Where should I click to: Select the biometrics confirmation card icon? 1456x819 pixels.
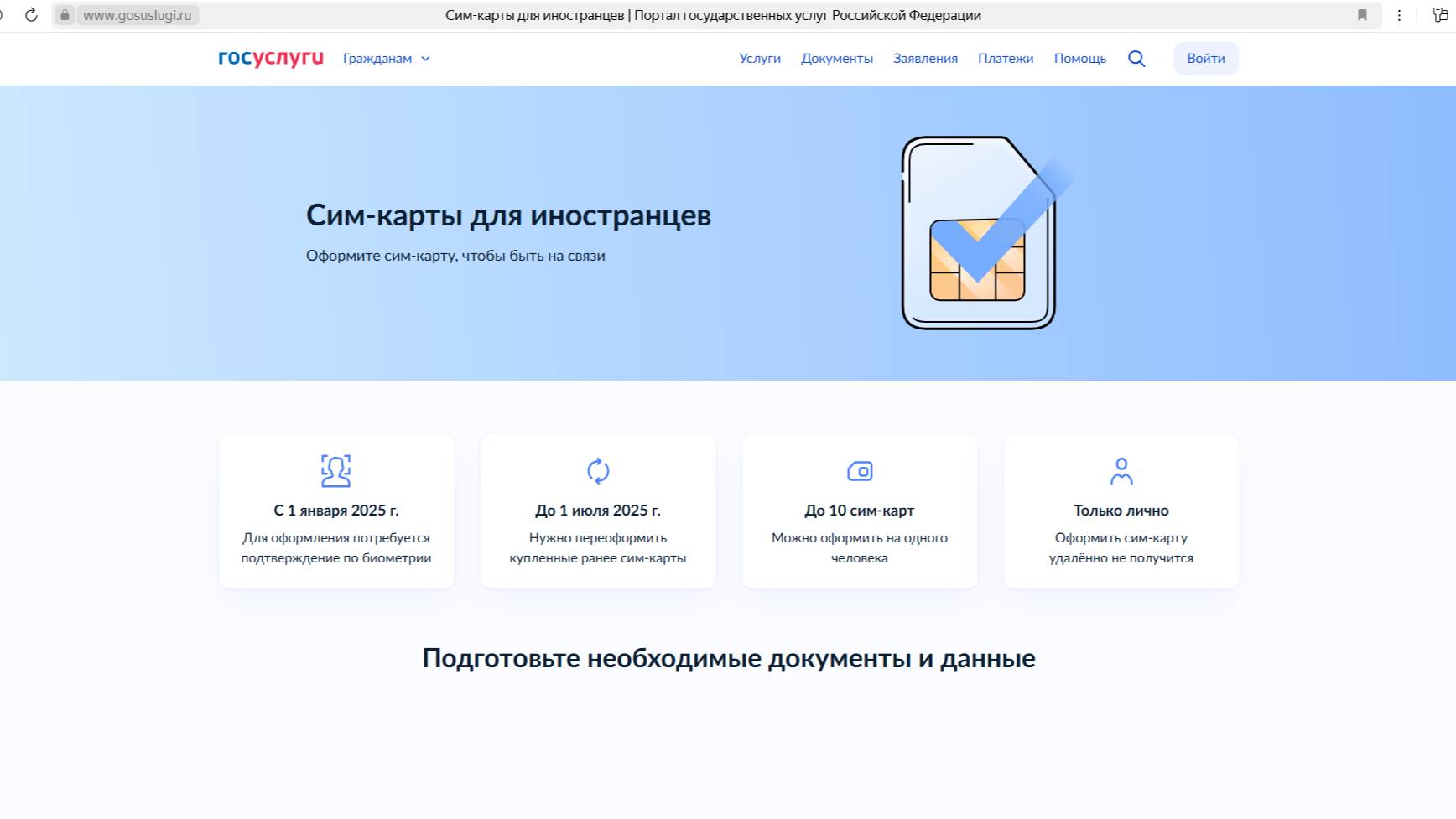click(335, 471)
